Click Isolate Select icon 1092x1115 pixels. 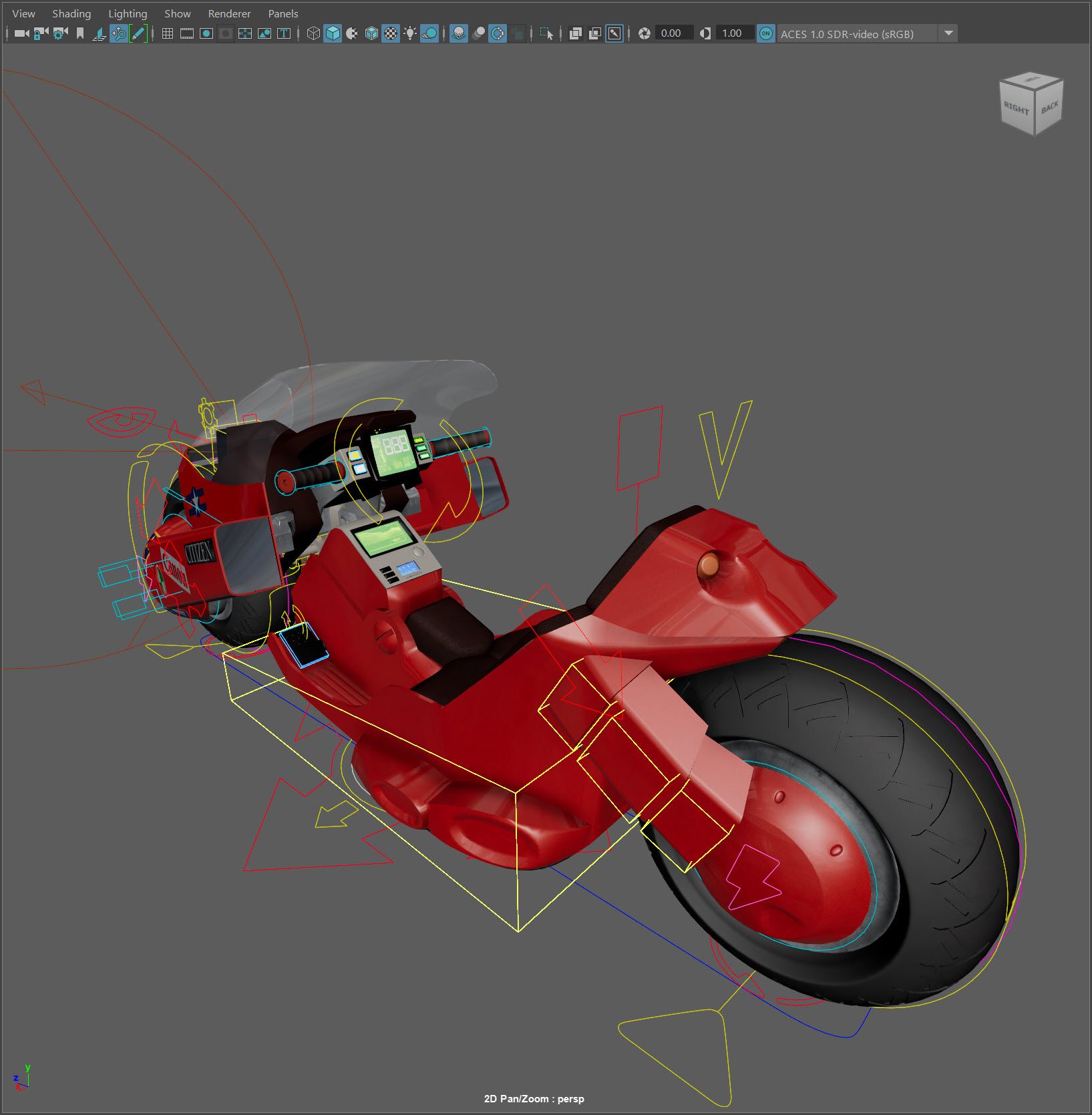click(546, 33)
